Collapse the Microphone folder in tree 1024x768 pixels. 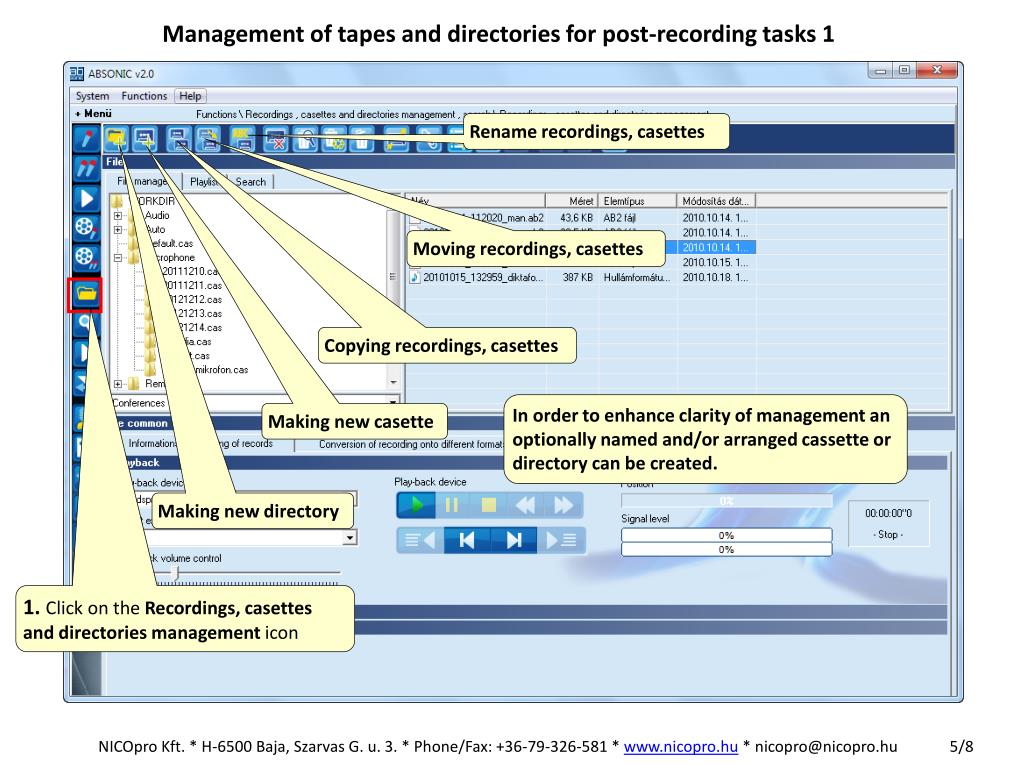coord(118,257)
